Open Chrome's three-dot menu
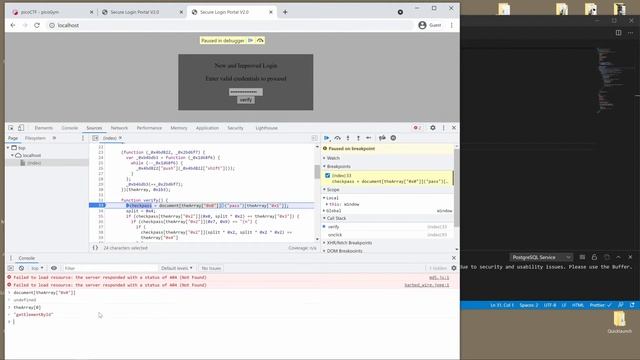The image size is (640, 360). coord(451,25)
